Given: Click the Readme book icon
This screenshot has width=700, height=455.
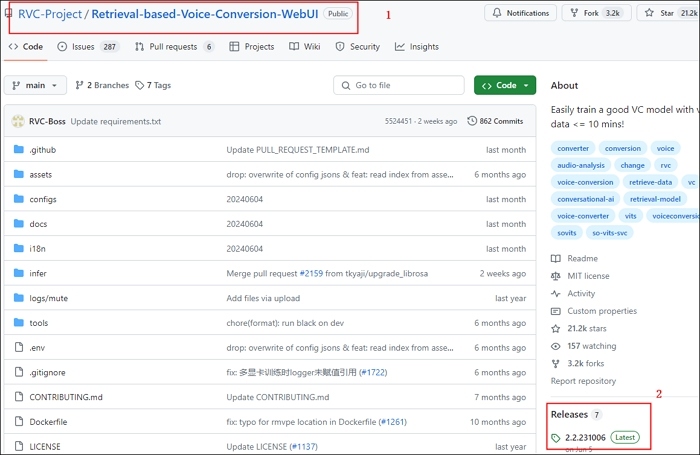Looking at the screenshot, I should (557, 258).
